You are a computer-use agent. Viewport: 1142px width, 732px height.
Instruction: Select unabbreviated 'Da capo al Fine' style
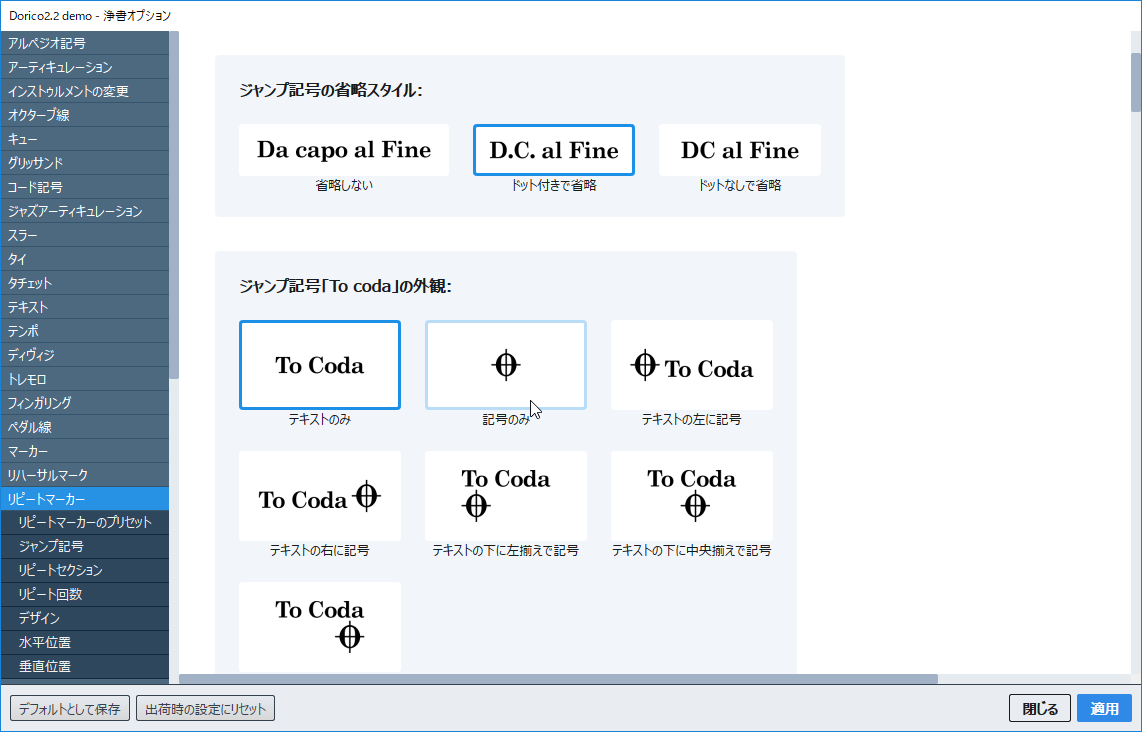(343, 150)
